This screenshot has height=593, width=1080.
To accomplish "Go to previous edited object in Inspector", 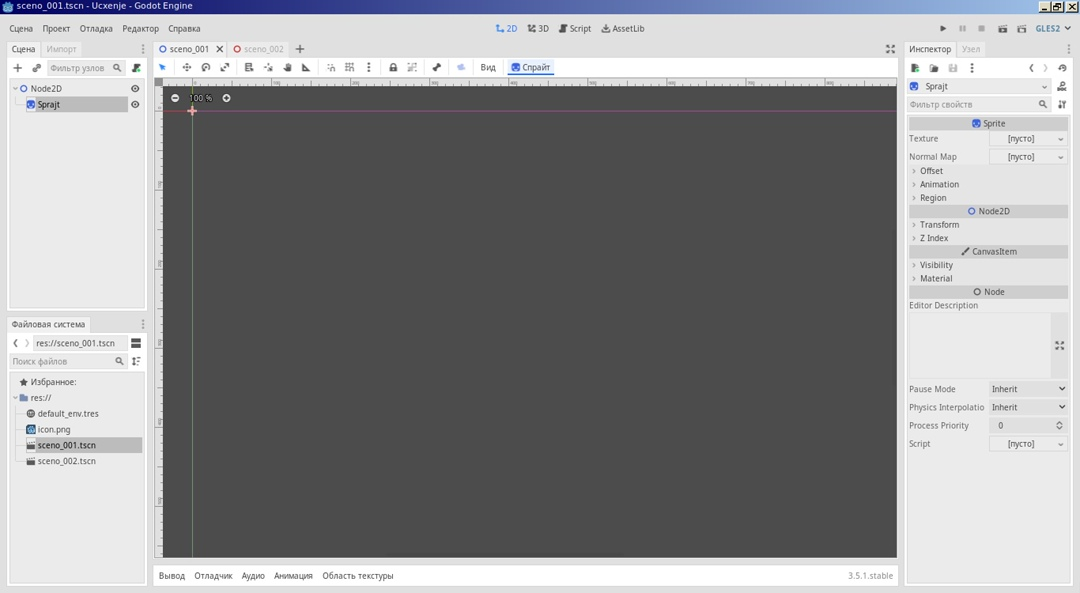I will click(x=1031, y=68).
